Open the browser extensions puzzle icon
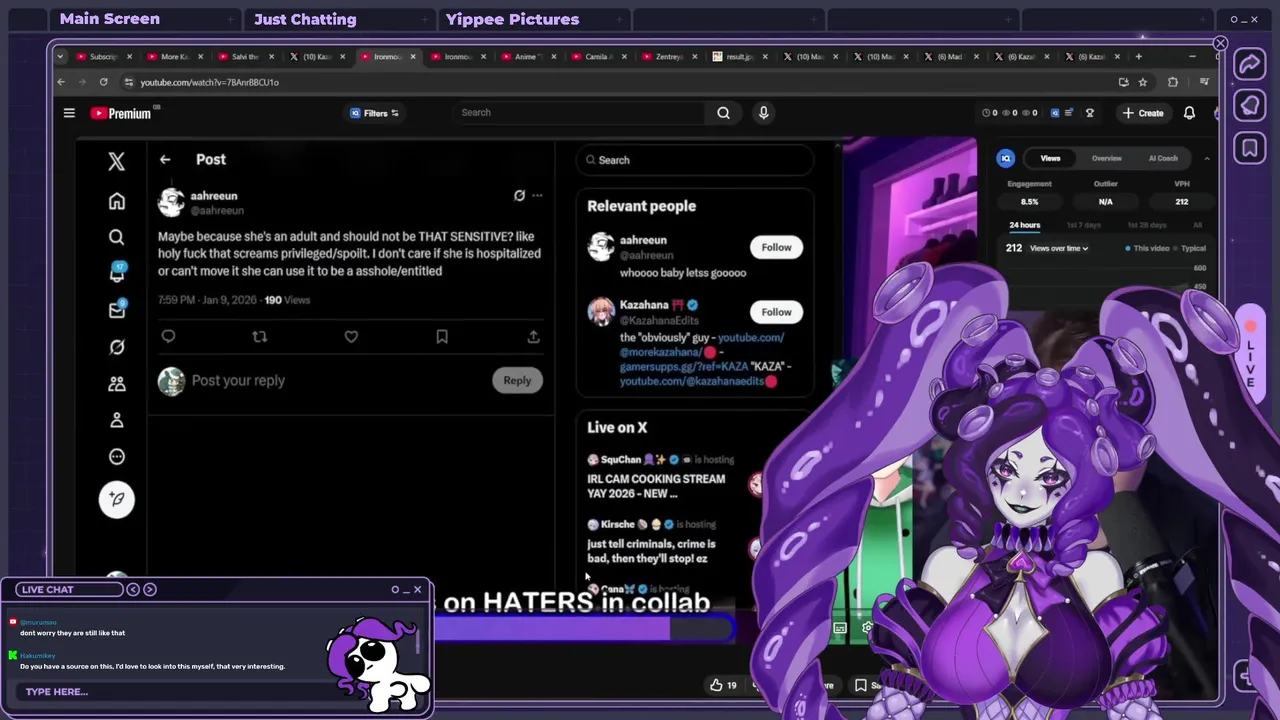This screenshot has height=720, width=1280. tap(1173, 82)
